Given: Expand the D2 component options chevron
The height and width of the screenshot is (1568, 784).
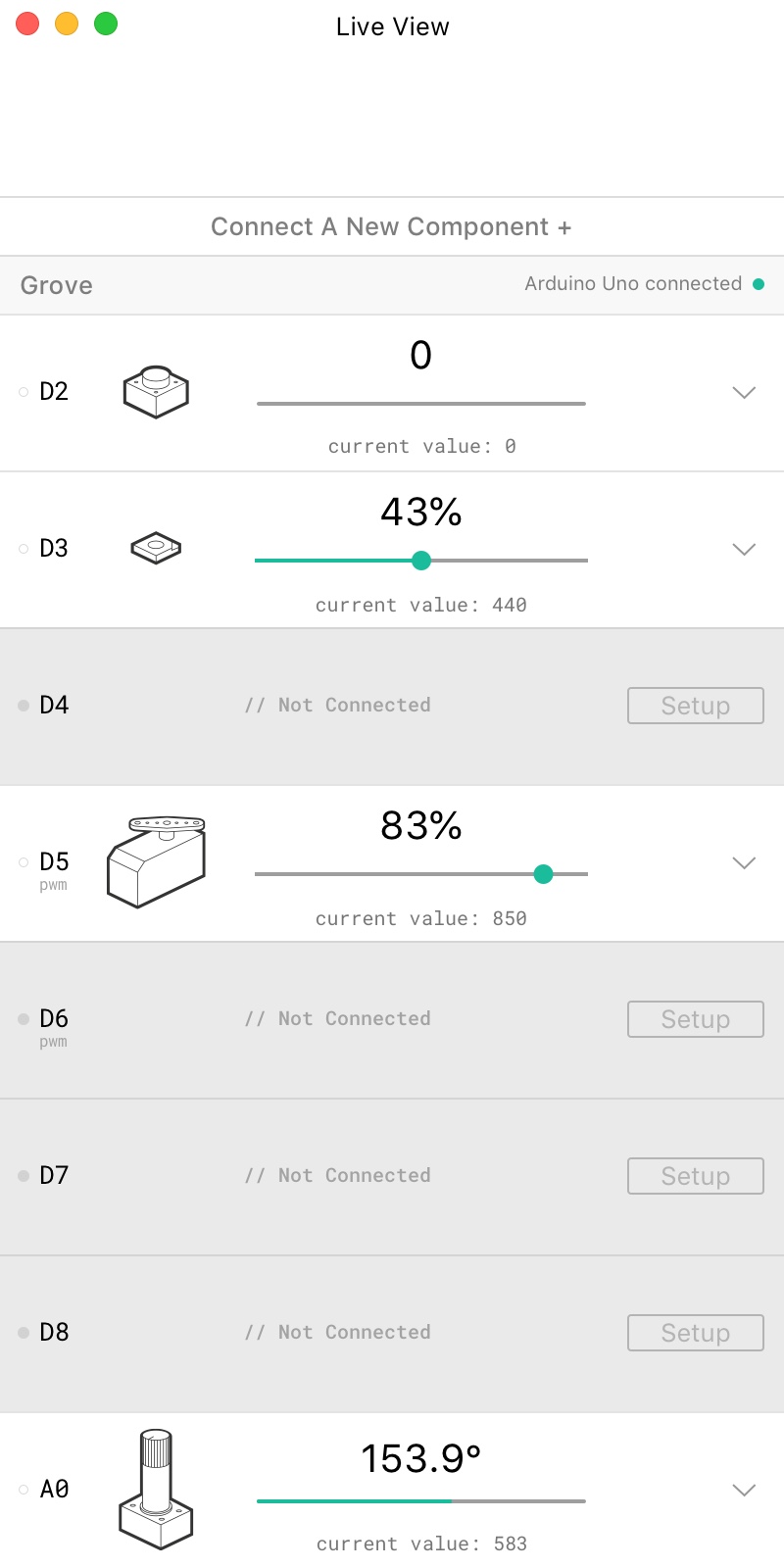Looking at the screenshot, I should pyautogui.click(x=744, y=393).
